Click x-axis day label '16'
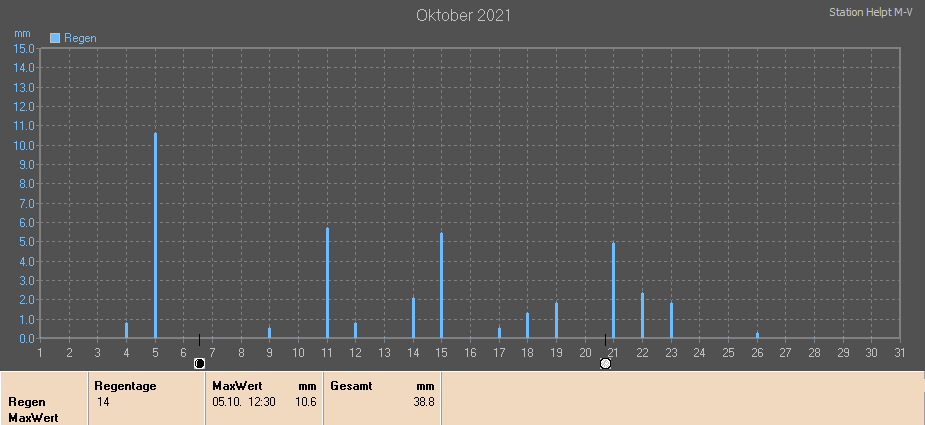This screenshot has width=925, height=425. [x=470, y=353]
